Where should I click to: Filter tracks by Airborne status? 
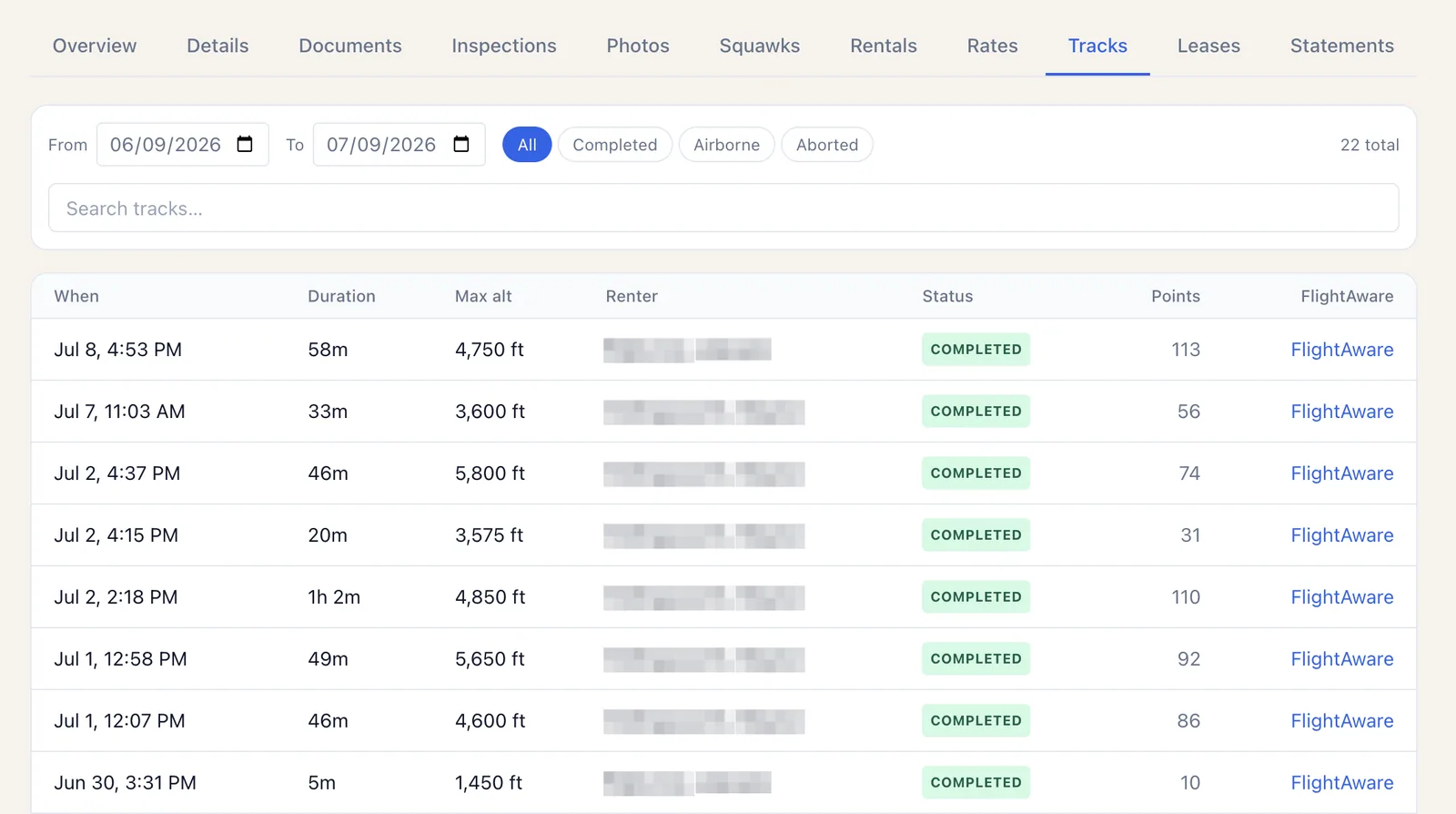click(726, 145)
